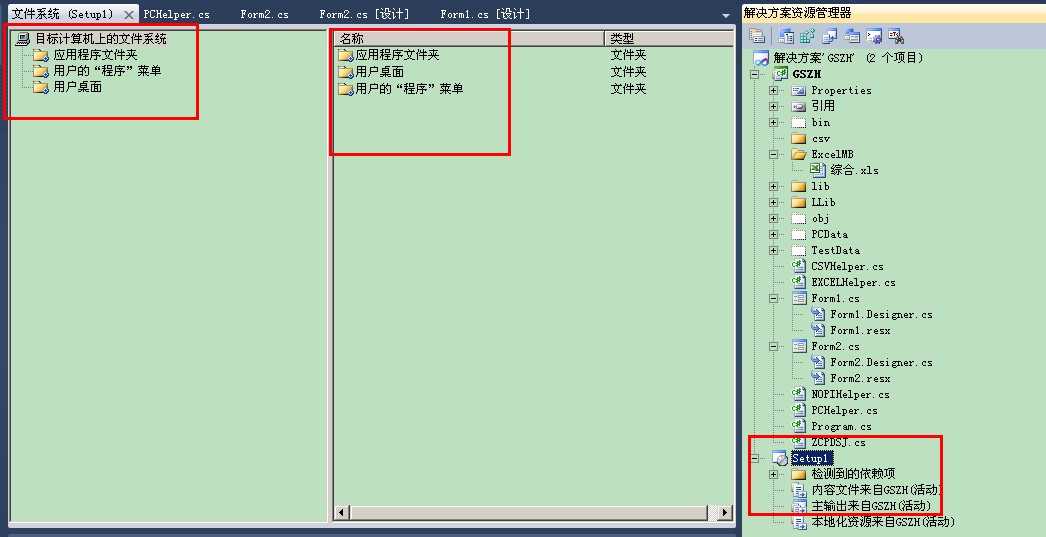Open the document tabs overflow dropdown arrow
The width and height of the screenshot is (1046, 537).
[726, 15]
